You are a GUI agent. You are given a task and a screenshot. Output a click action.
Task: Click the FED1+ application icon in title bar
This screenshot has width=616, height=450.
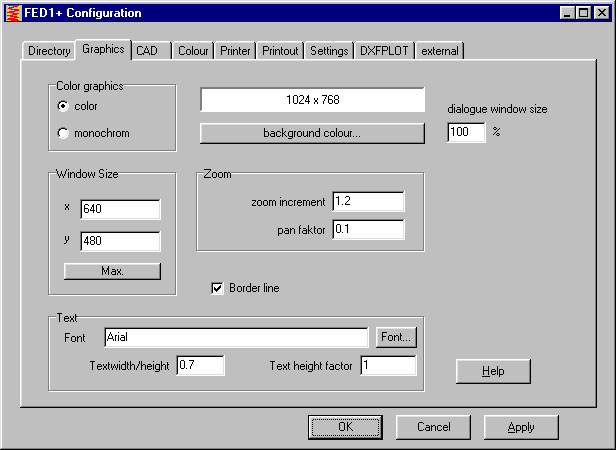point(12,13)
